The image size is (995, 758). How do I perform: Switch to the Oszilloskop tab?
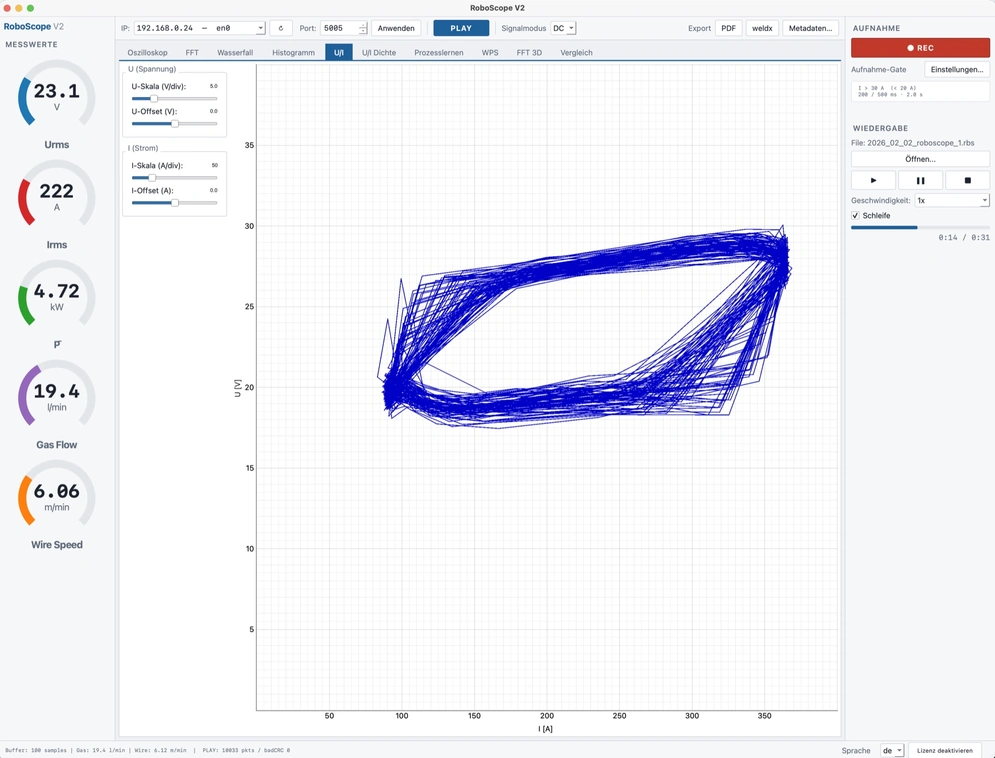tap(147, 53)
